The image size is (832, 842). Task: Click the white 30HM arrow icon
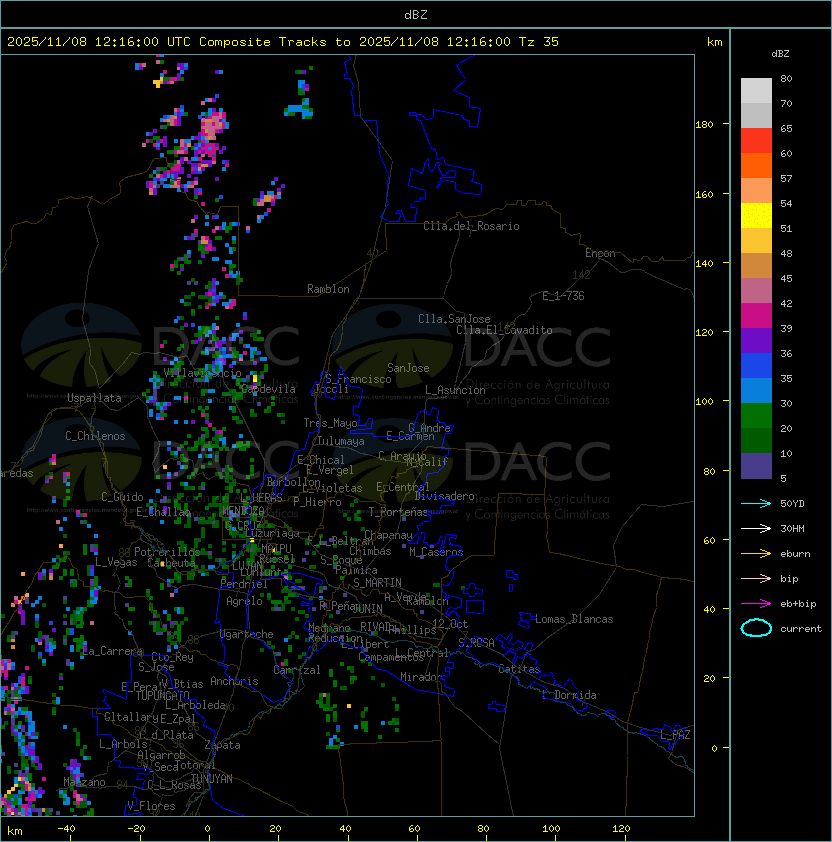coord(756,528)
